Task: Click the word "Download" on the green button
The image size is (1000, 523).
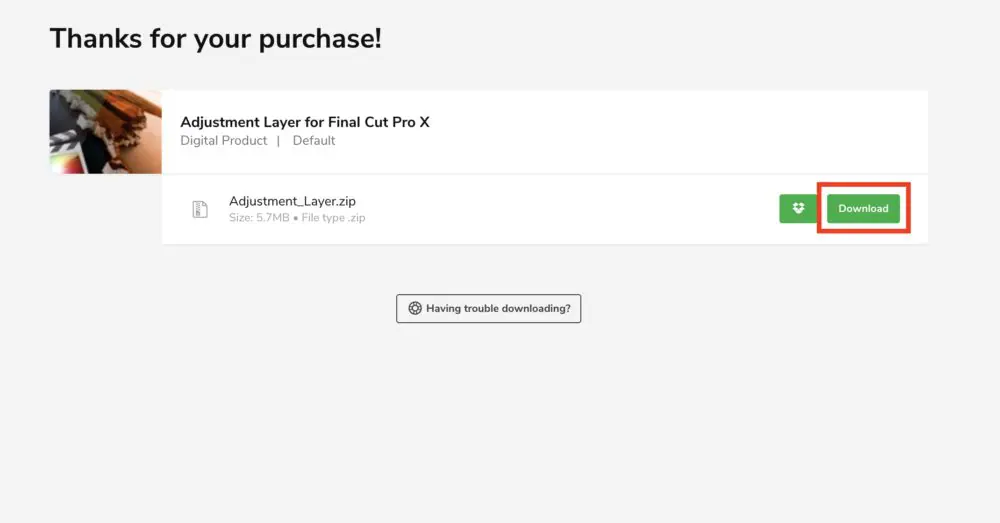Action: click(863, 209)
